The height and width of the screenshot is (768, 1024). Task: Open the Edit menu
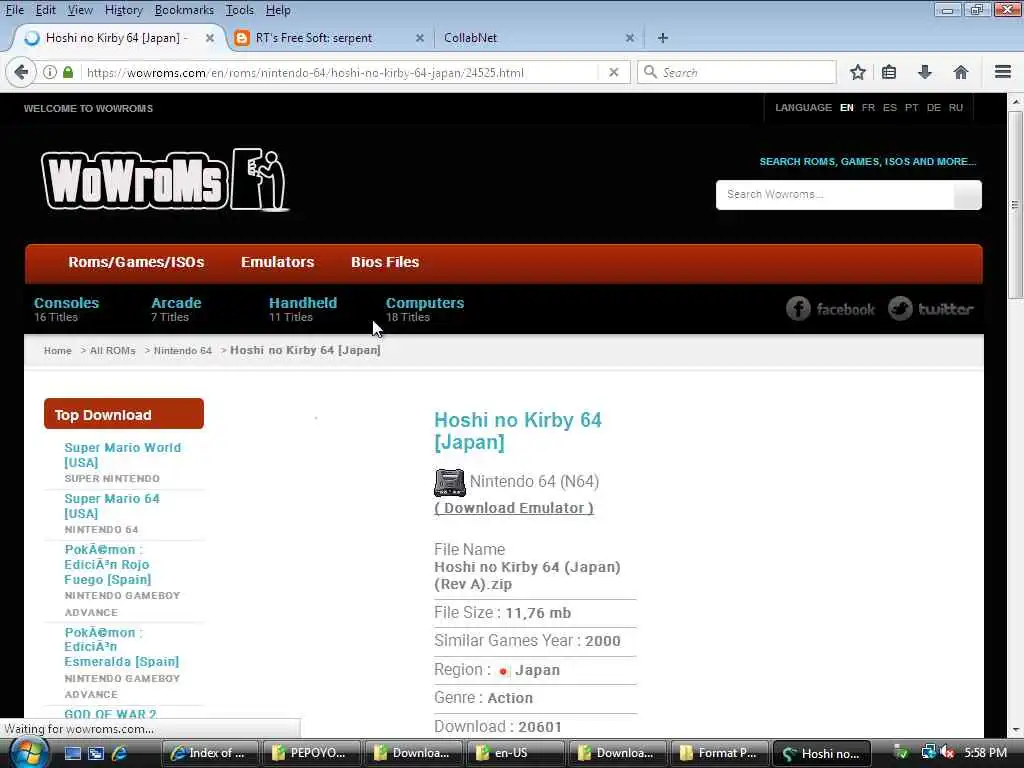pyautogui.click(x=46, y=10)
